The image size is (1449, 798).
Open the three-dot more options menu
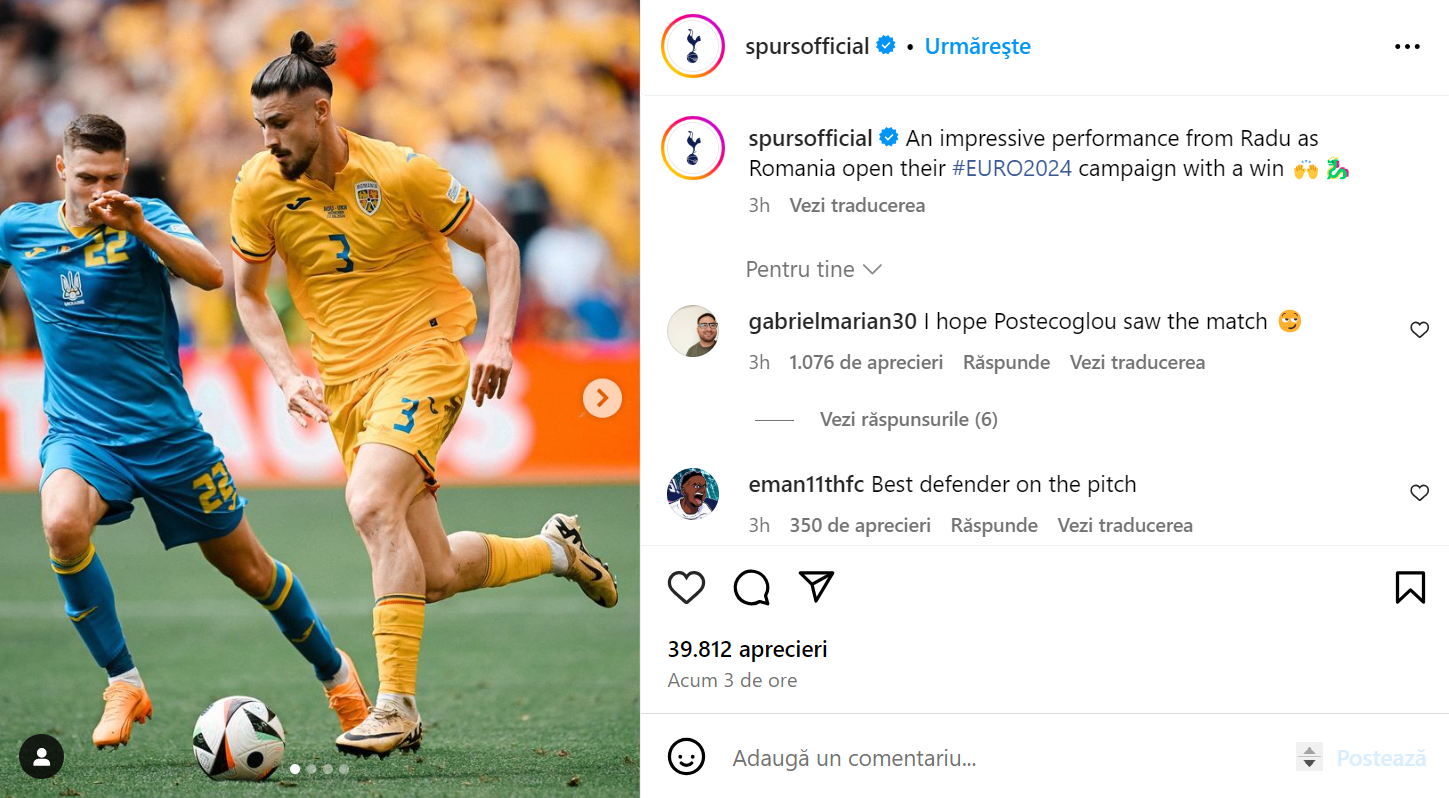1407,47
